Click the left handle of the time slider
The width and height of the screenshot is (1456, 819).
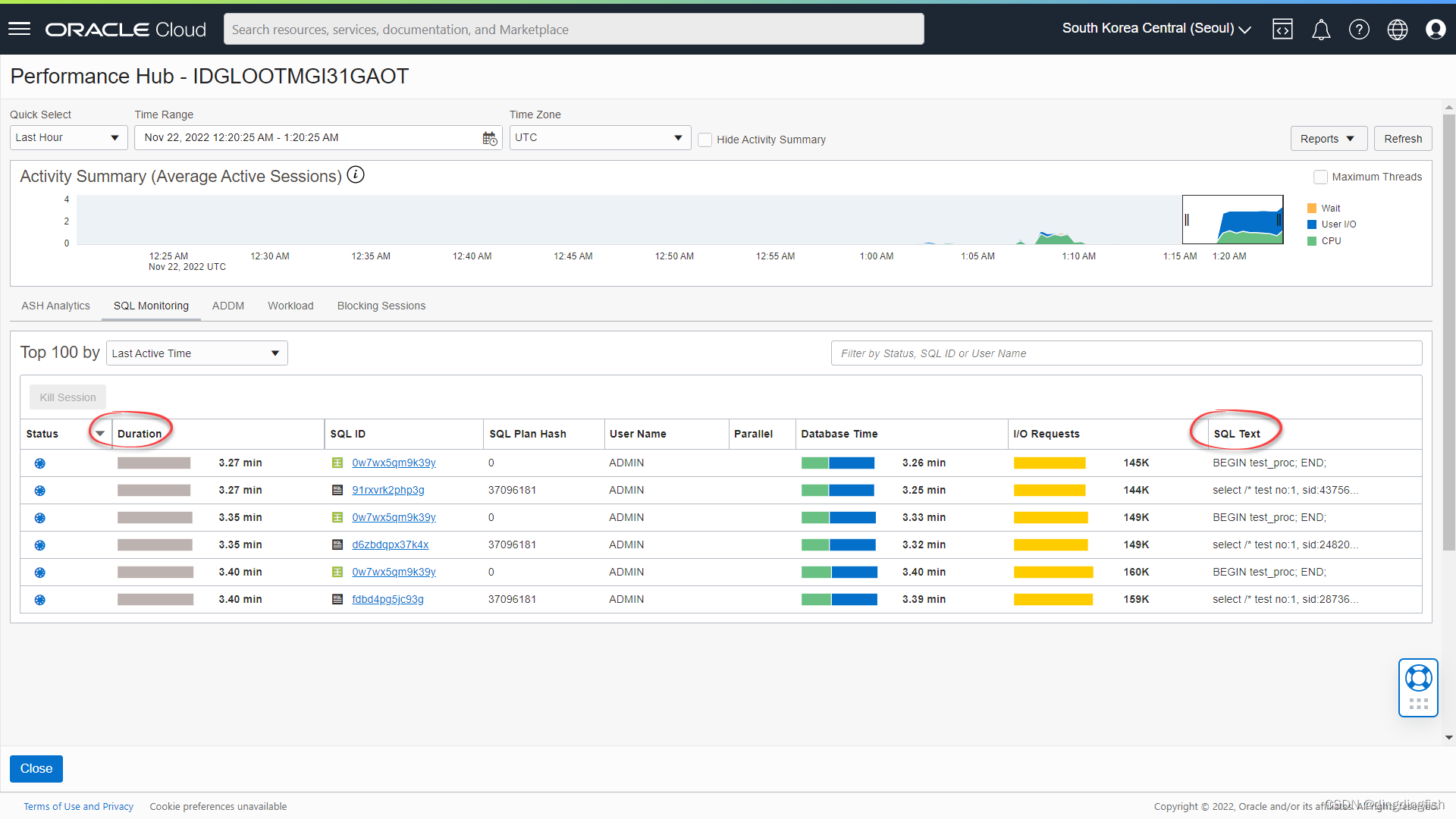[1187, 220]
